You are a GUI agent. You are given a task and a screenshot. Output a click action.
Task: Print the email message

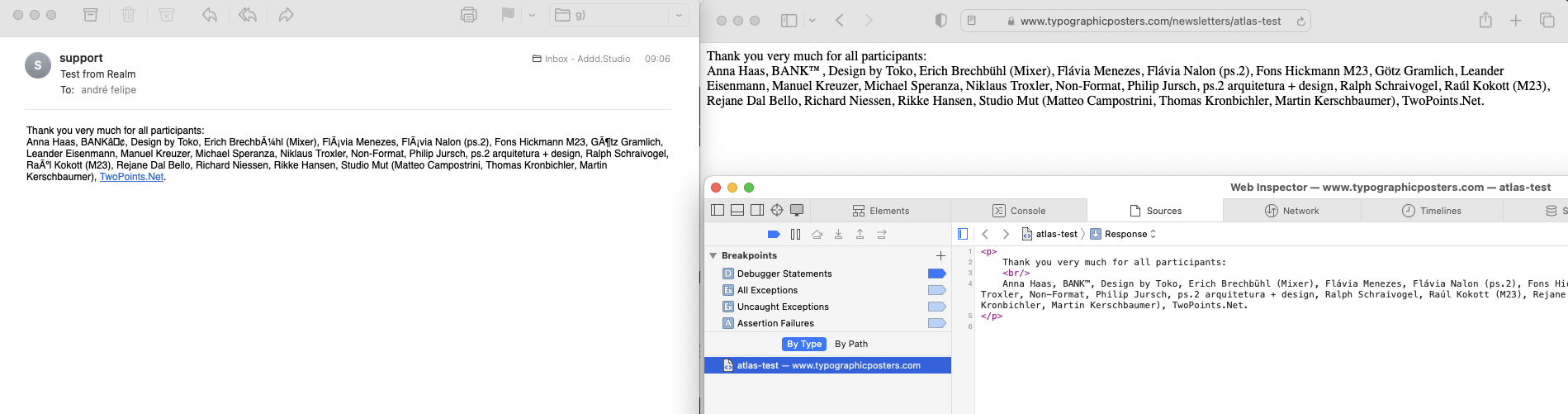[x=469, y=15]
